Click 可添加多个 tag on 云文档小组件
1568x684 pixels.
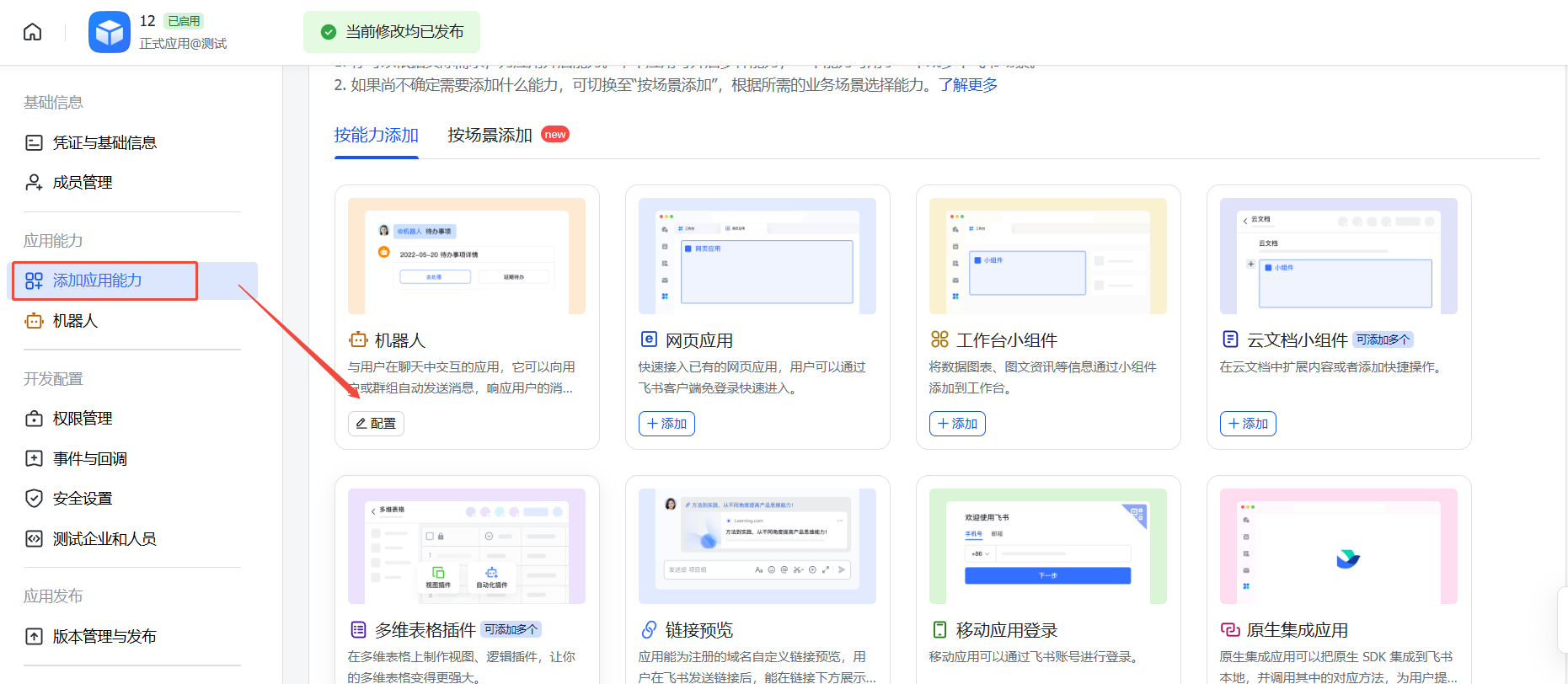pyautogui.click(x=1383, y=339)
